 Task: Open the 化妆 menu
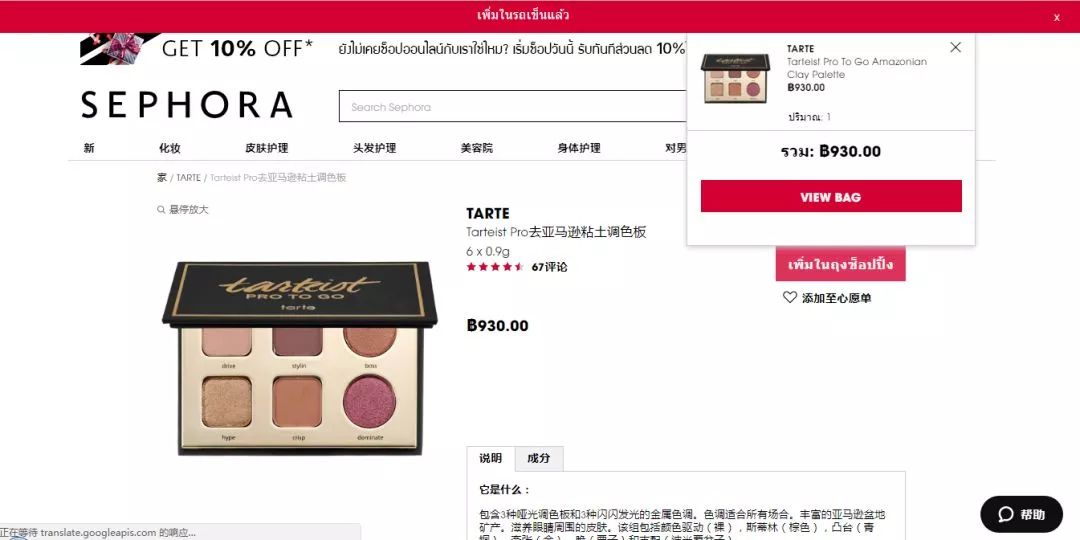pyautogui.click(x=170, y=148)
